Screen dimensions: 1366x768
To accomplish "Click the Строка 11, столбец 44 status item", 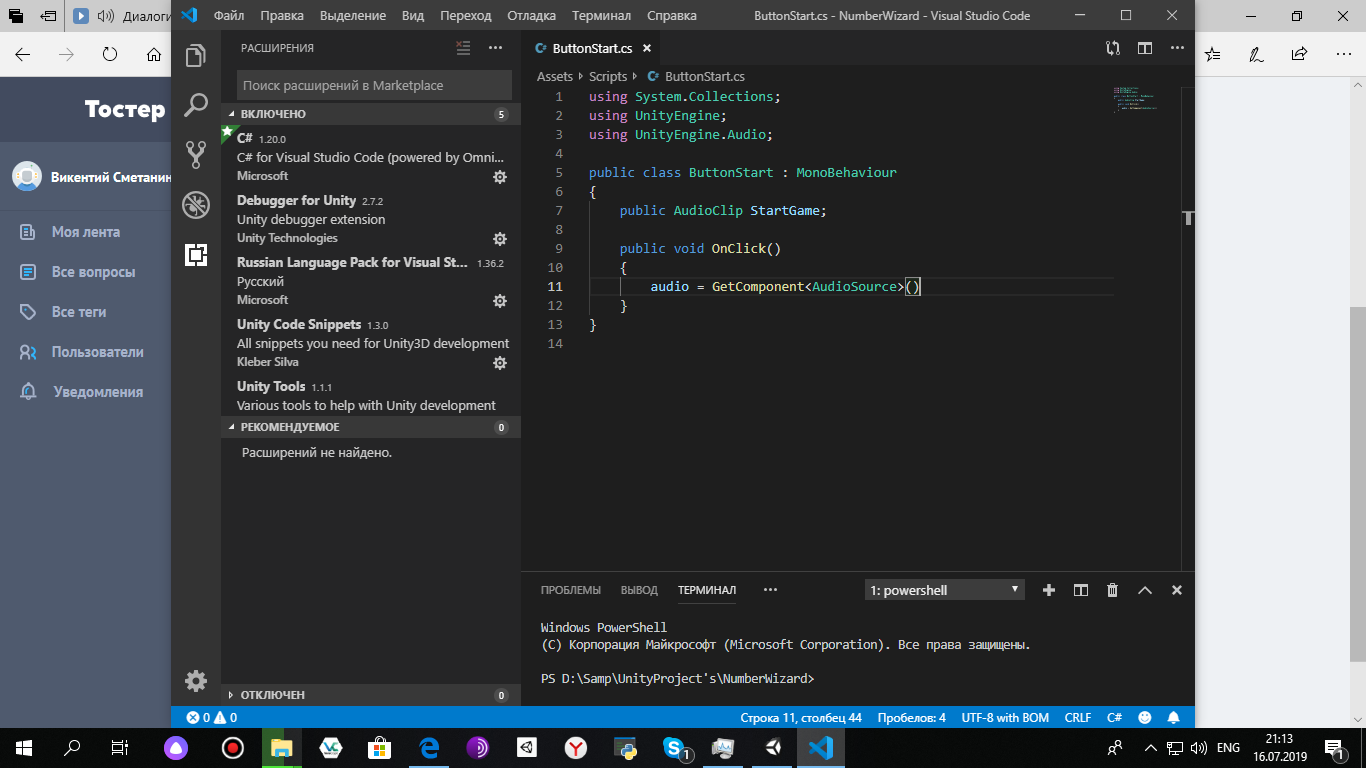I will 801,718.
